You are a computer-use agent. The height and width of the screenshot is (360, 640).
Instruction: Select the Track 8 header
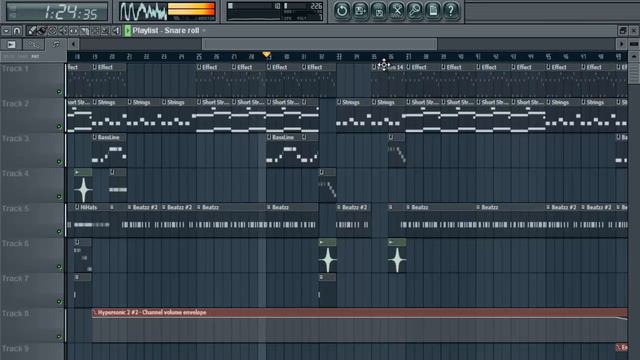(x=32, y=325)
